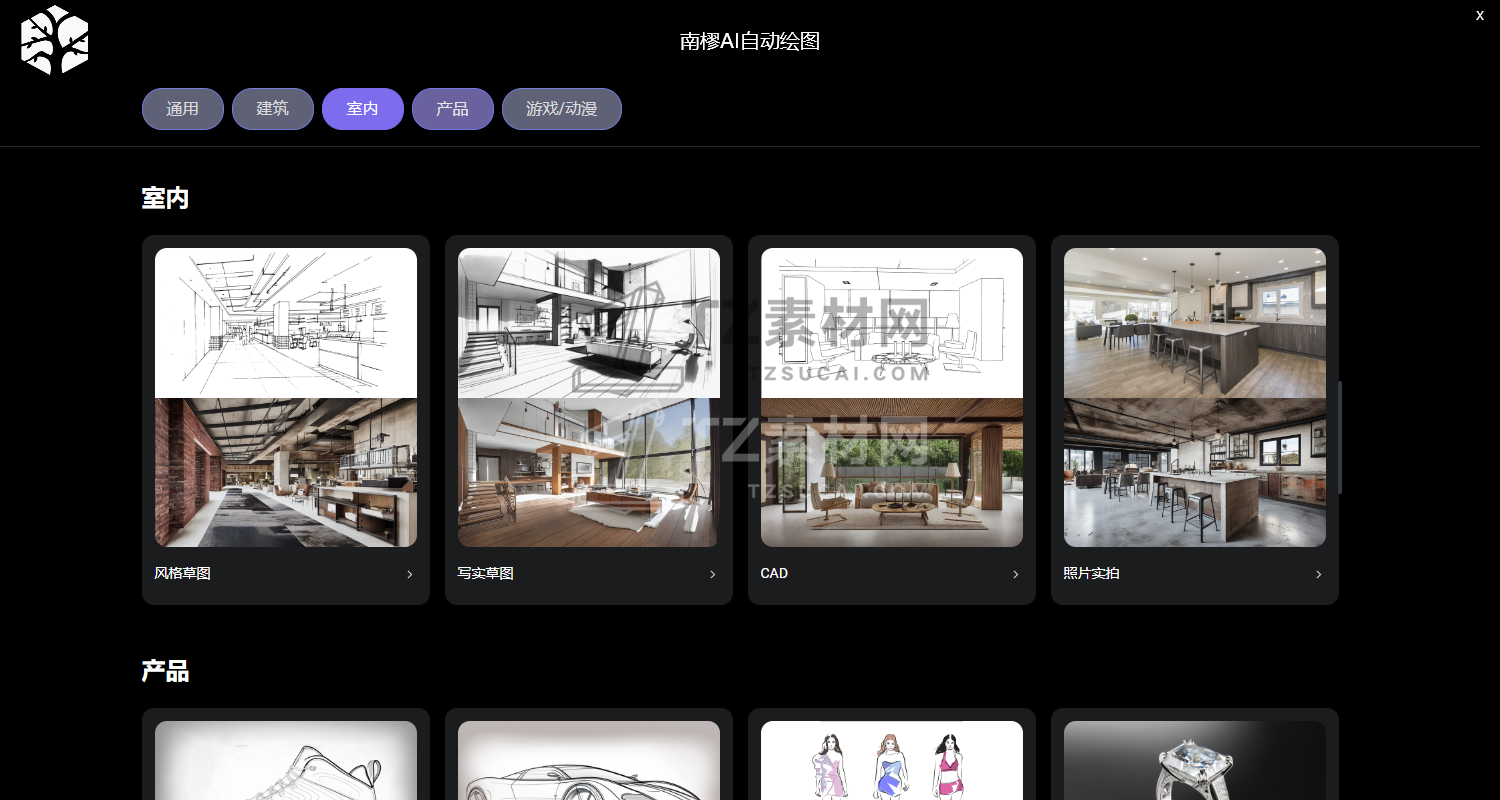Click the vertical scrollbar thumb
Viewport: 1500px width, 800px height.
click(1341, 438)
